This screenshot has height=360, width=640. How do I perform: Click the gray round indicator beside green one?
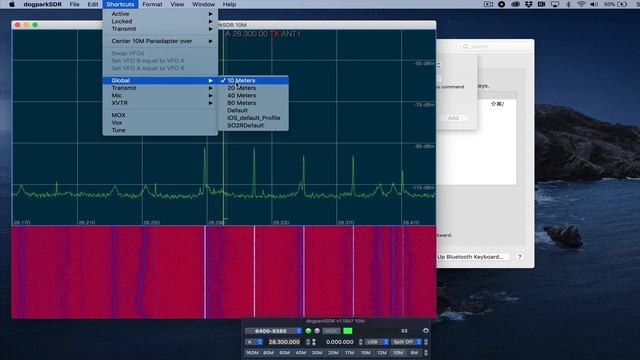317,331
